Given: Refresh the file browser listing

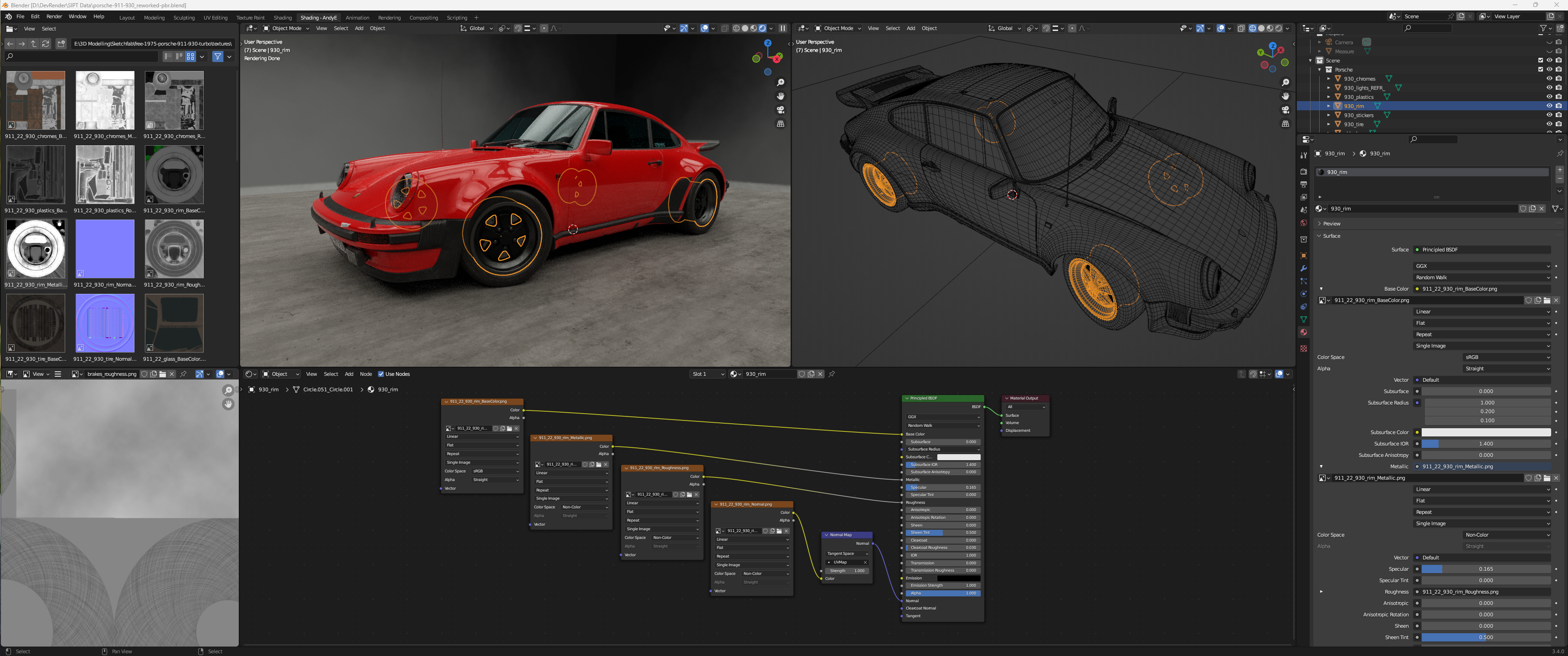Looking at the screenshot, I should tap(46, 44).
